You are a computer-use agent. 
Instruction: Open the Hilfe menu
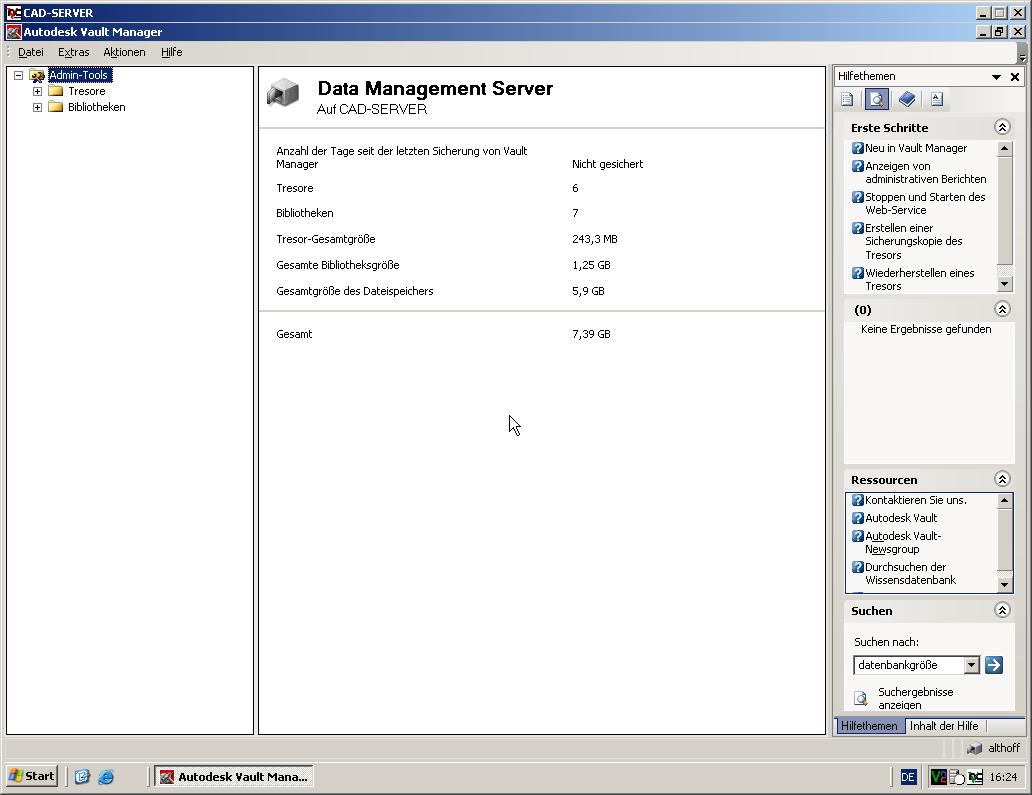[172, 52]
